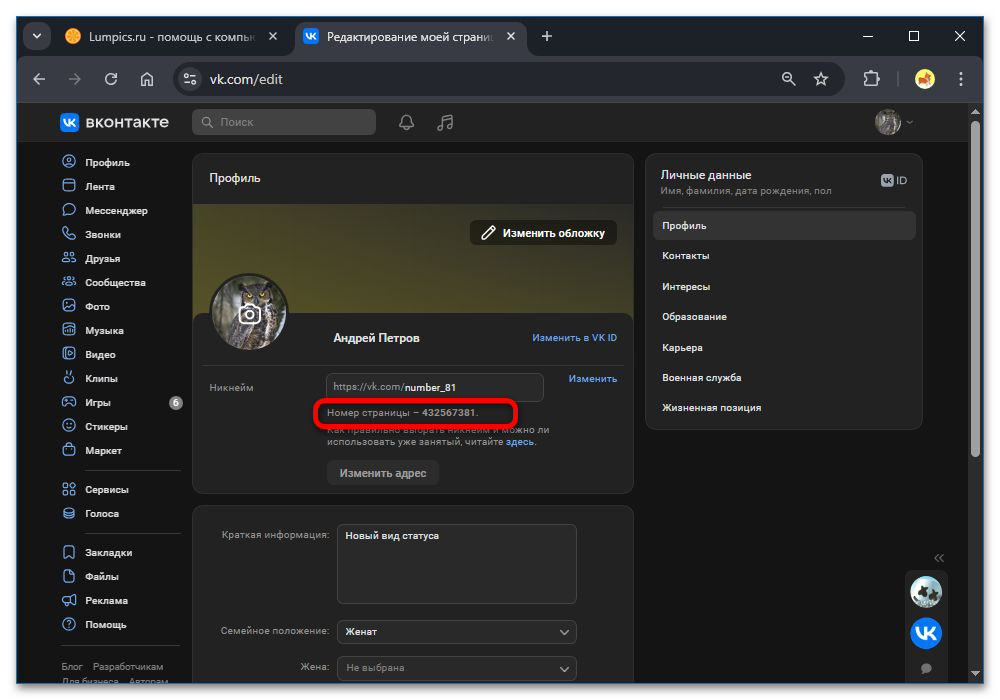The width and height of the screenshot is (1000, 700).
Task: Open new browser tab plus button
Action: tap(547, 36)
